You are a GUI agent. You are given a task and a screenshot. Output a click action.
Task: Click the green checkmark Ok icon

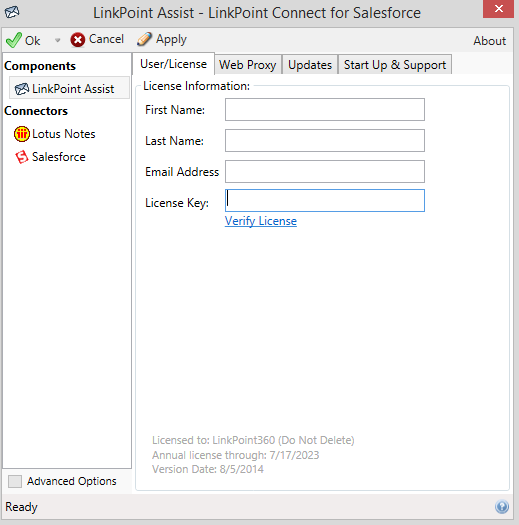point(14,40)
